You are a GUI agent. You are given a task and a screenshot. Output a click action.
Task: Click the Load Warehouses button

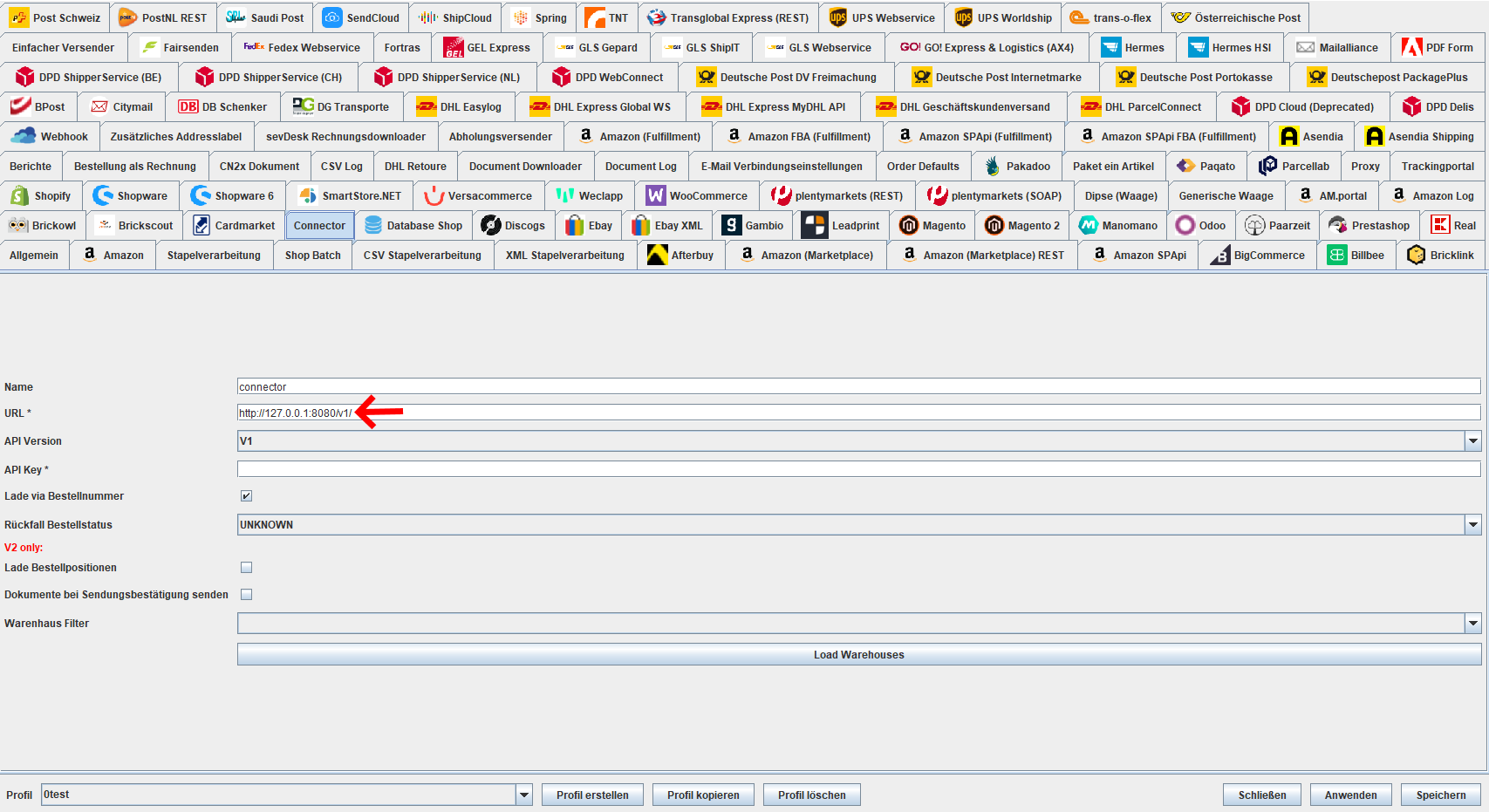point(859,654)
